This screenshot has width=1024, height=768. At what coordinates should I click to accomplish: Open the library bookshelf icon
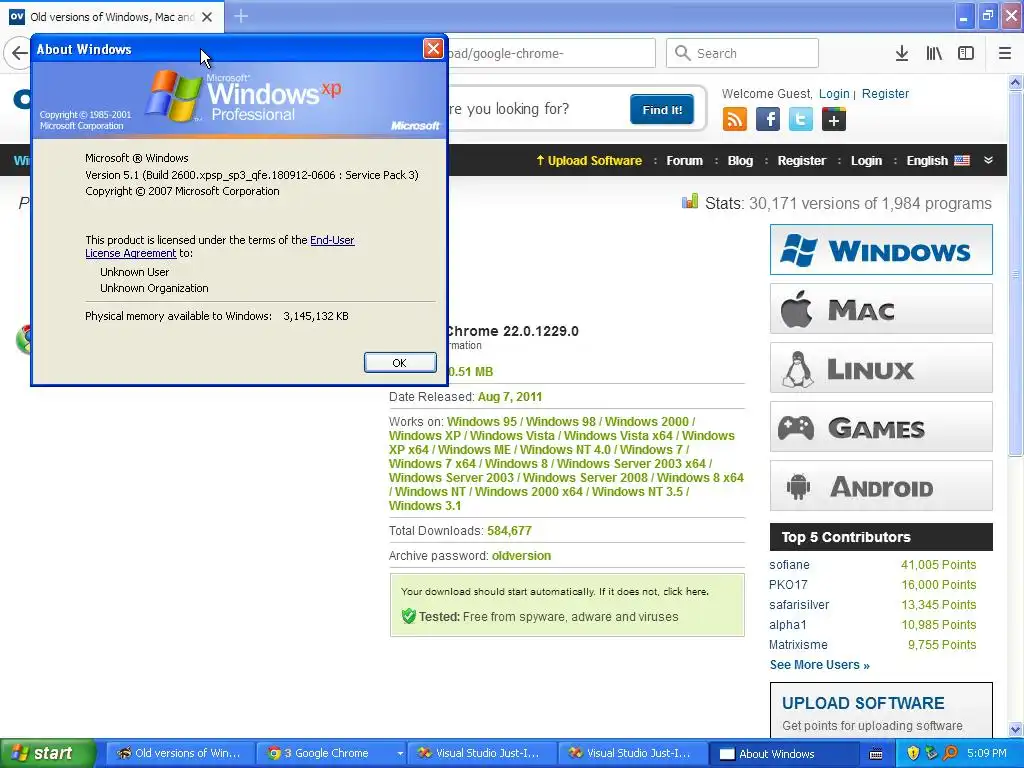click(x=934, y=53)
